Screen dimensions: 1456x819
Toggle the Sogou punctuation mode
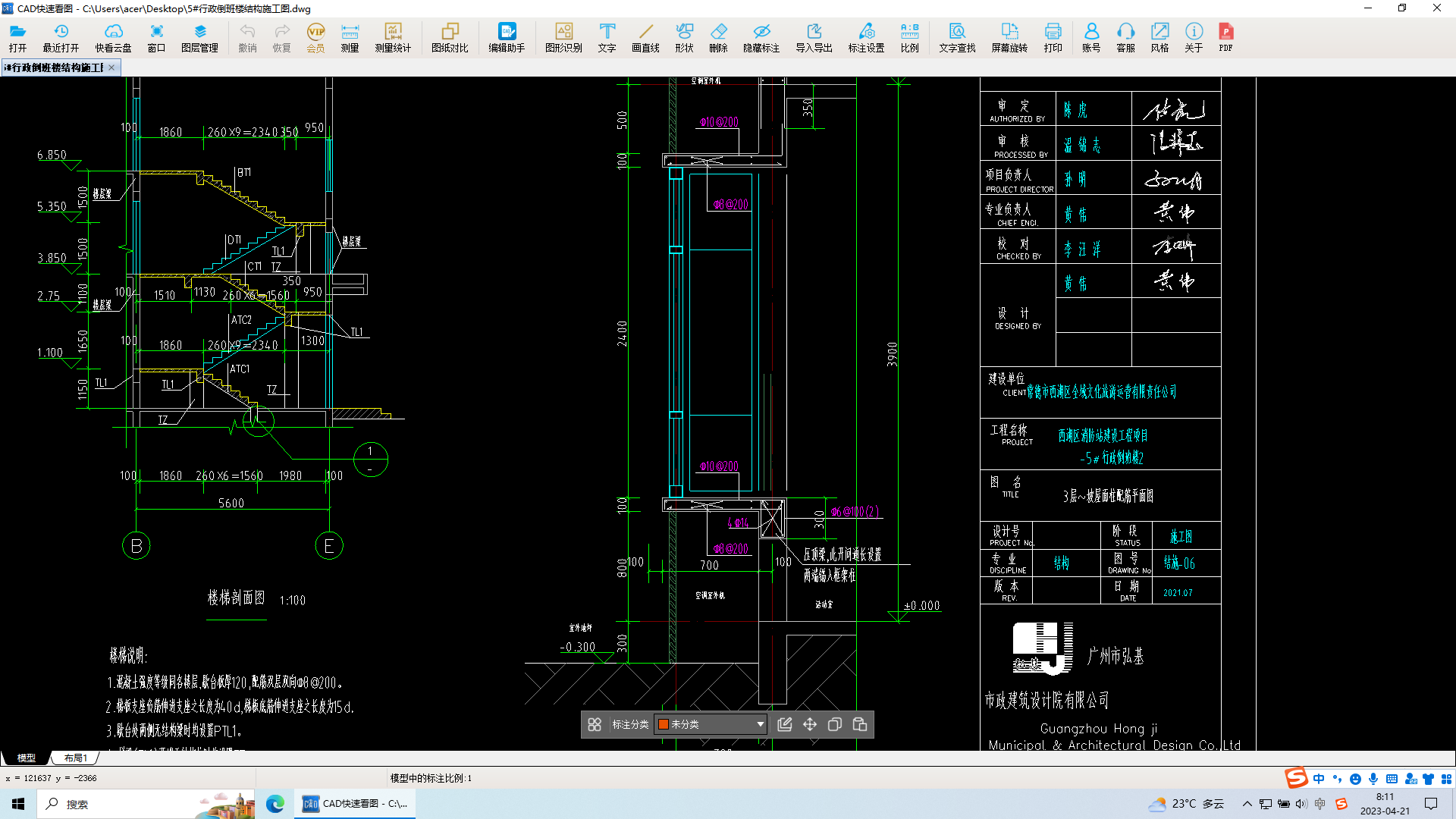pyautogui.click(x=1337, y=779)
